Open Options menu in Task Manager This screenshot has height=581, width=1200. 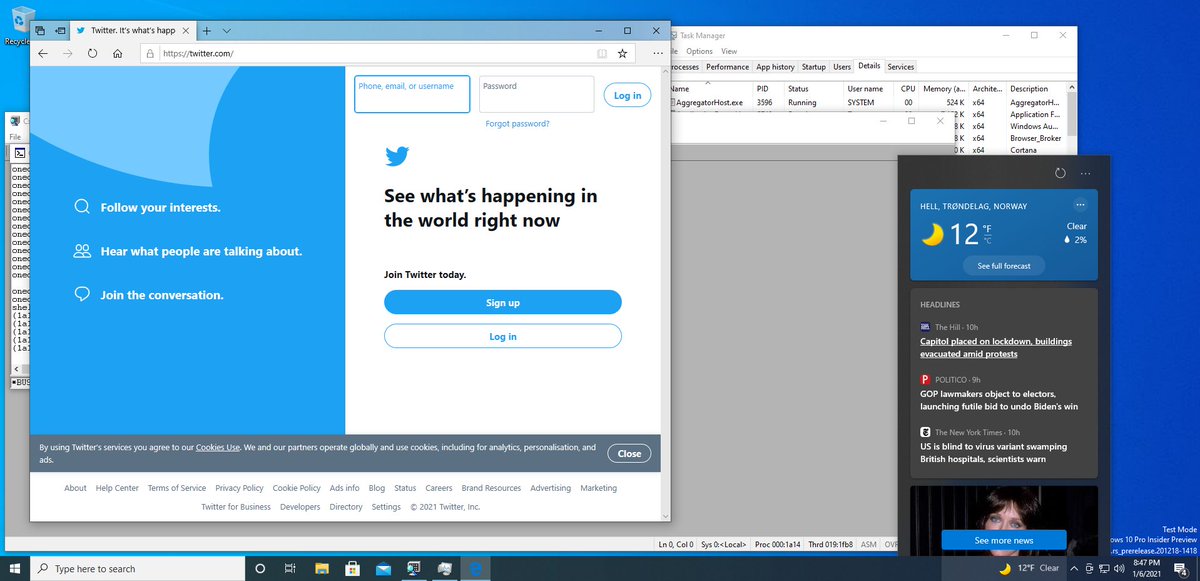[699, 51]
